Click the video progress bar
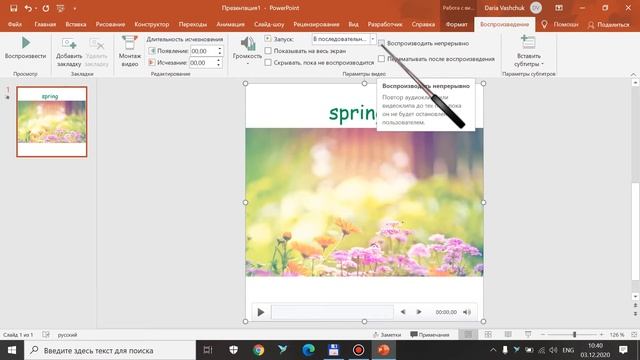Image resolution: width=640 pixels, height=360 pixels. coord(332,312)
